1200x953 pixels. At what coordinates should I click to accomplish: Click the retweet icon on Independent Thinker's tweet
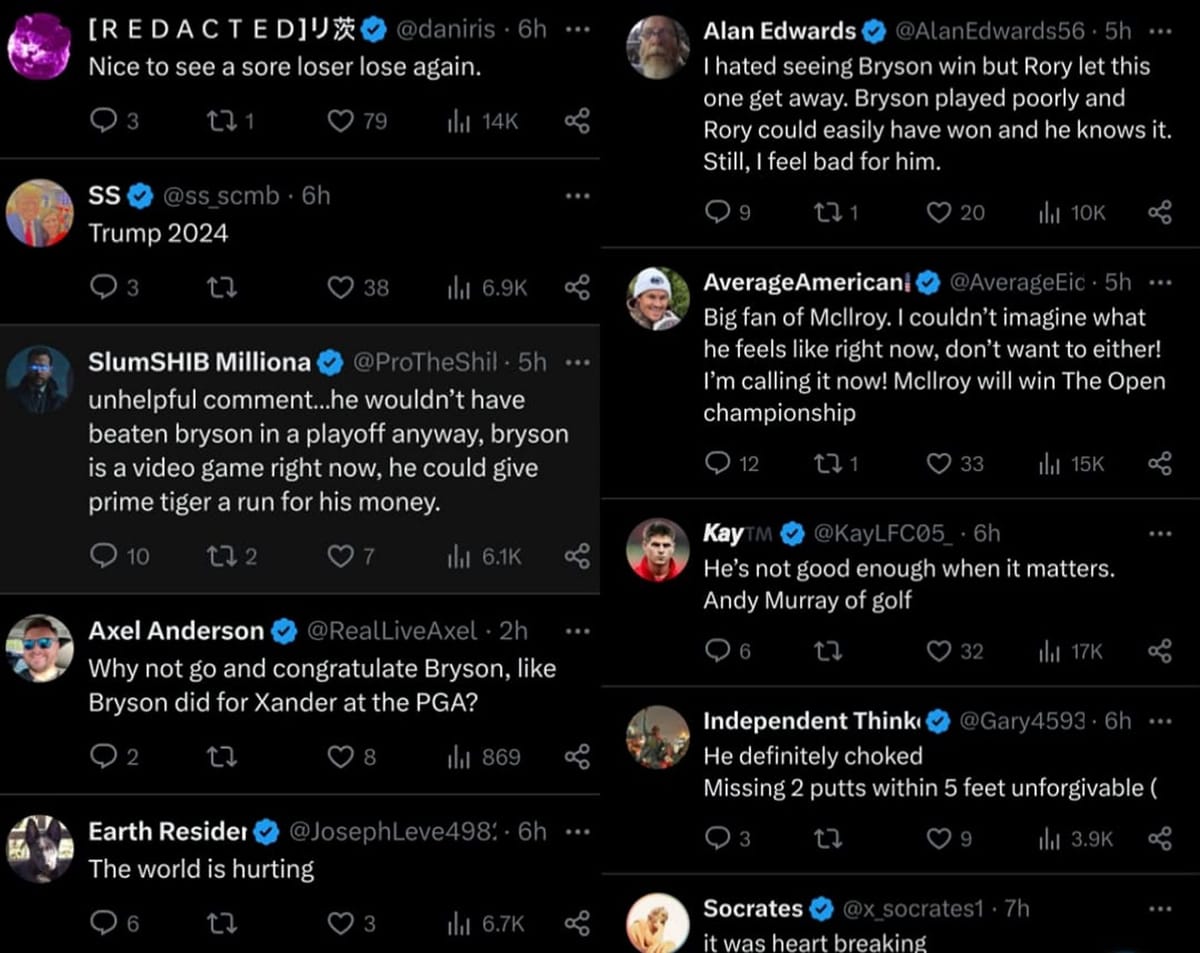coord(828,838)
